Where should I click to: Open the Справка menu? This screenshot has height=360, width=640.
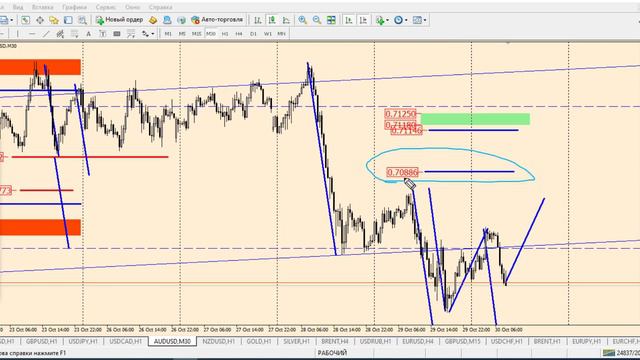[x=160, y=7]
